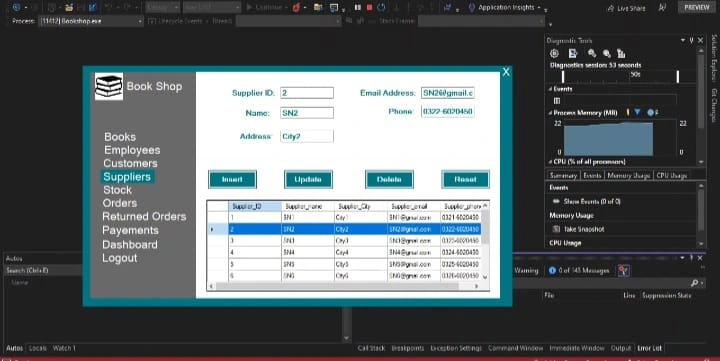
Task: Click the Insert button
Action: click(232, 180)
